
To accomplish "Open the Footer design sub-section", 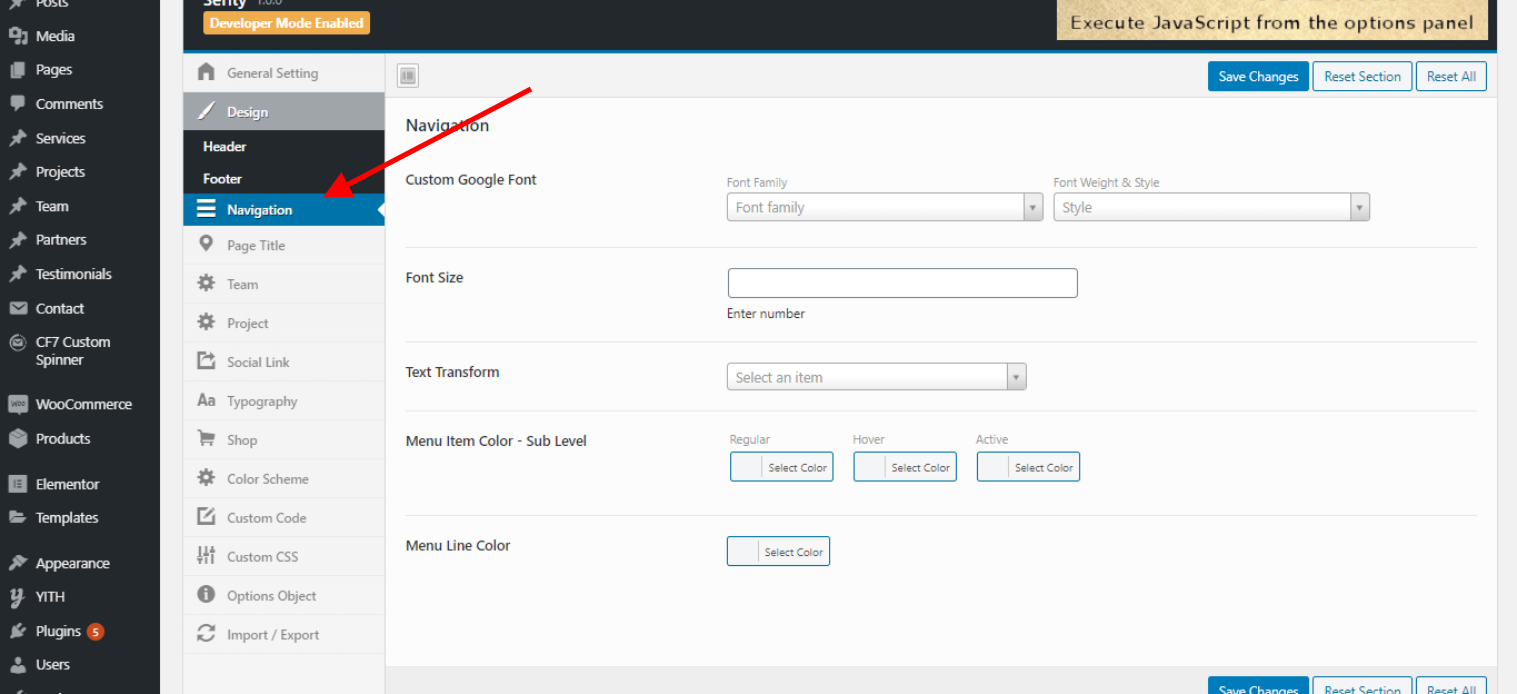I will coord(223,179).
